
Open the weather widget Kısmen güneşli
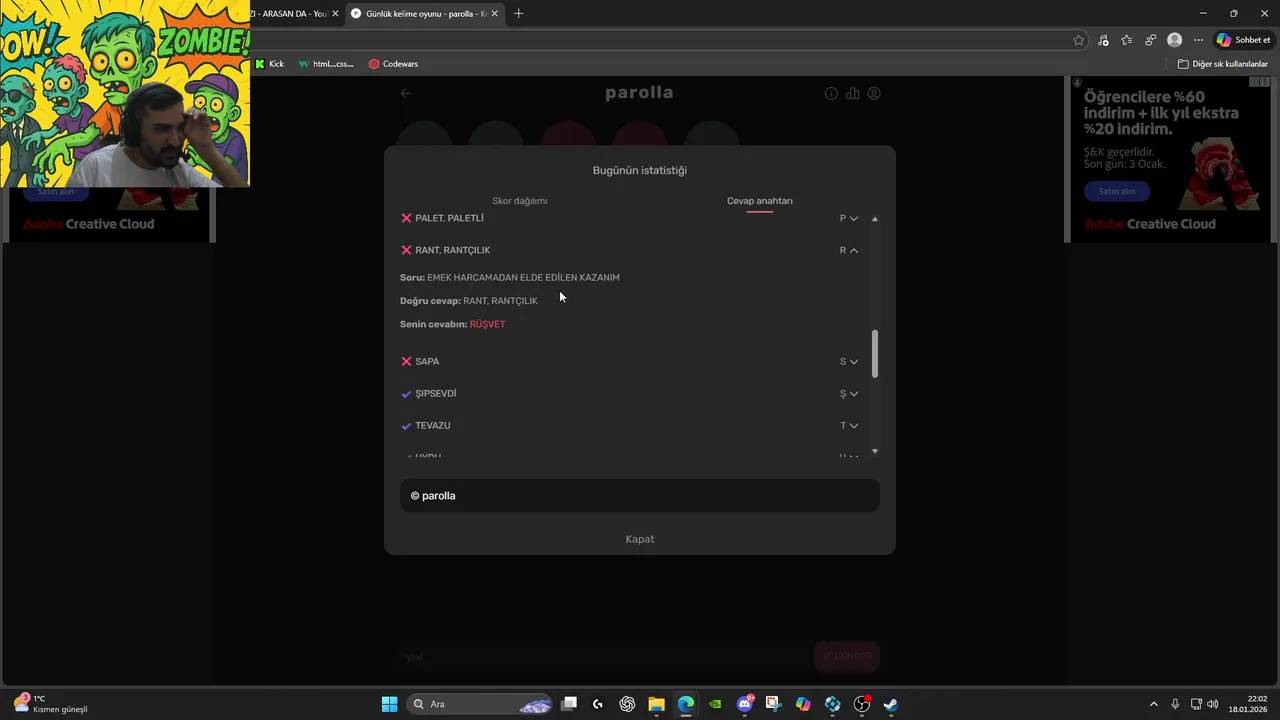[x=50, y=704]
